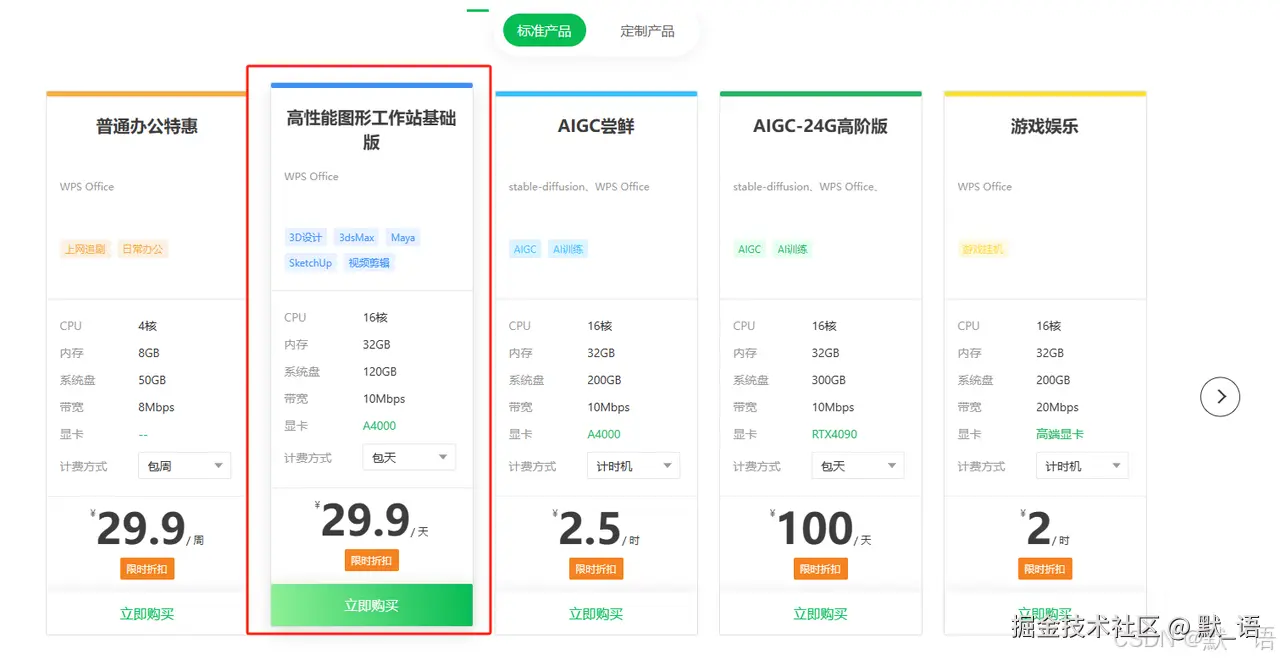Expand the 计时机 dropdown on AIGC尝鲜 card
The height and width of the screenshot is (660, 1280).
(633, 465)
